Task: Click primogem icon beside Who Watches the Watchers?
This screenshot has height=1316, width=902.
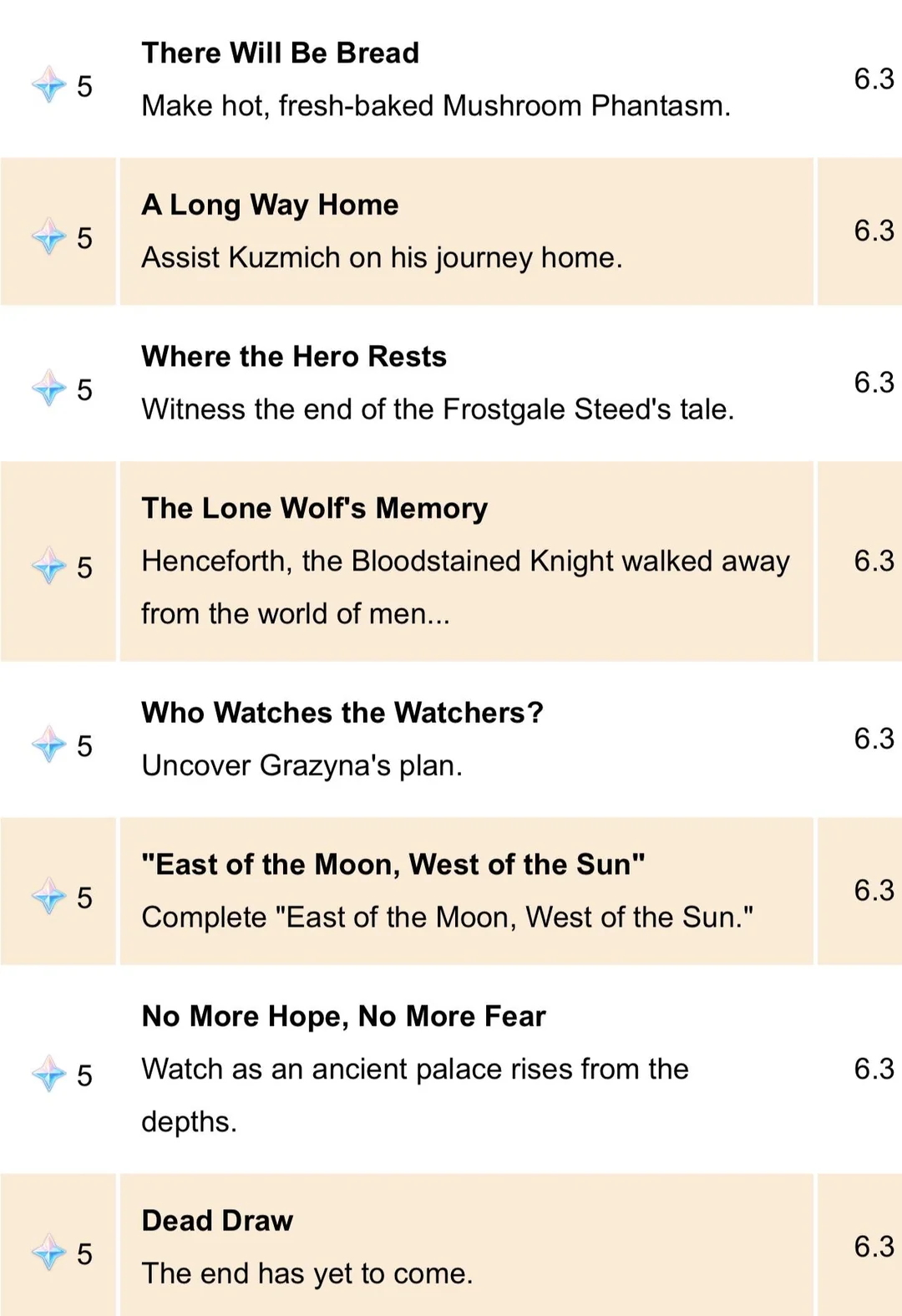Action: [48, 744]
